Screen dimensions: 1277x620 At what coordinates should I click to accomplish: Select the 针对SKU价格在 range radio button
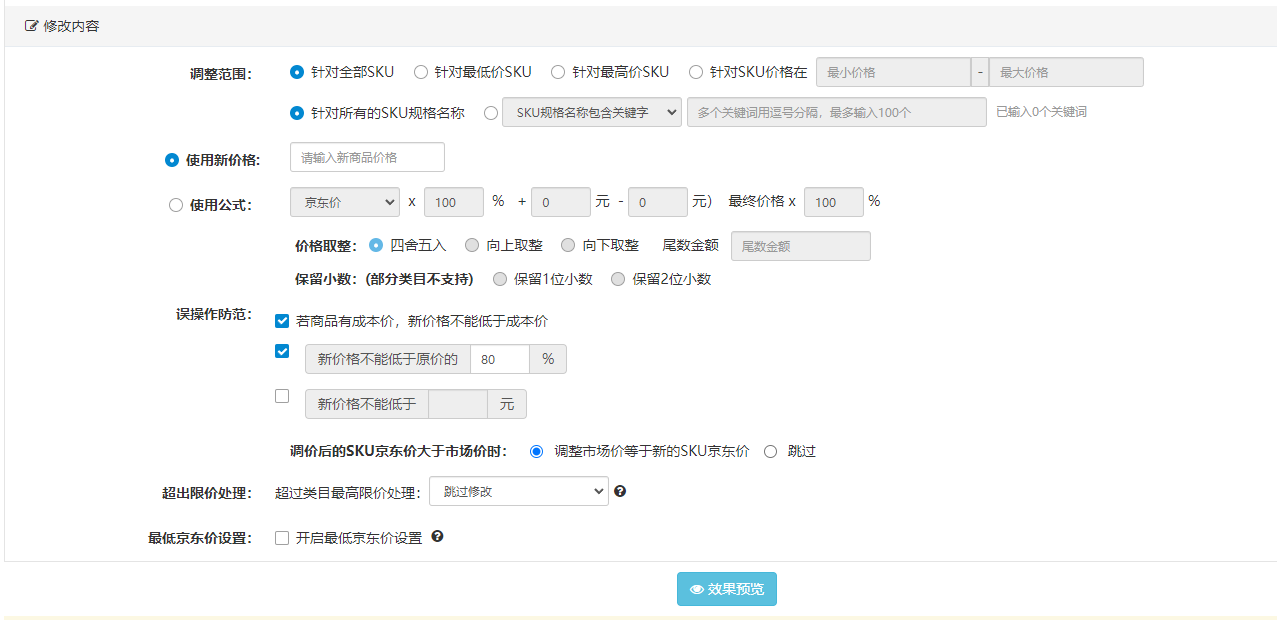pyautogui.click(x=696, y=72)
